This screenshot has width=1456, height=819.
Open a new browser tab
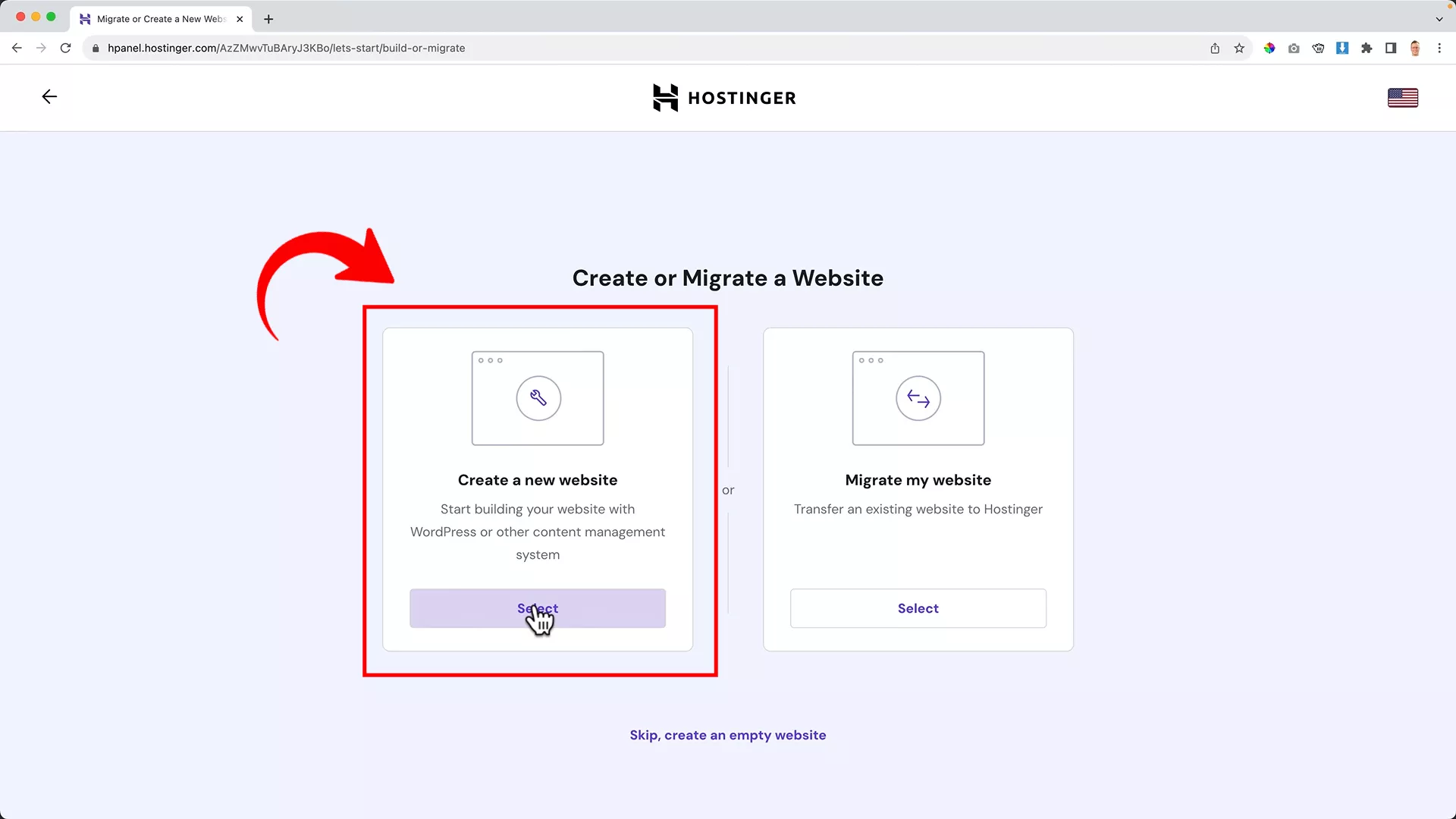268,19
